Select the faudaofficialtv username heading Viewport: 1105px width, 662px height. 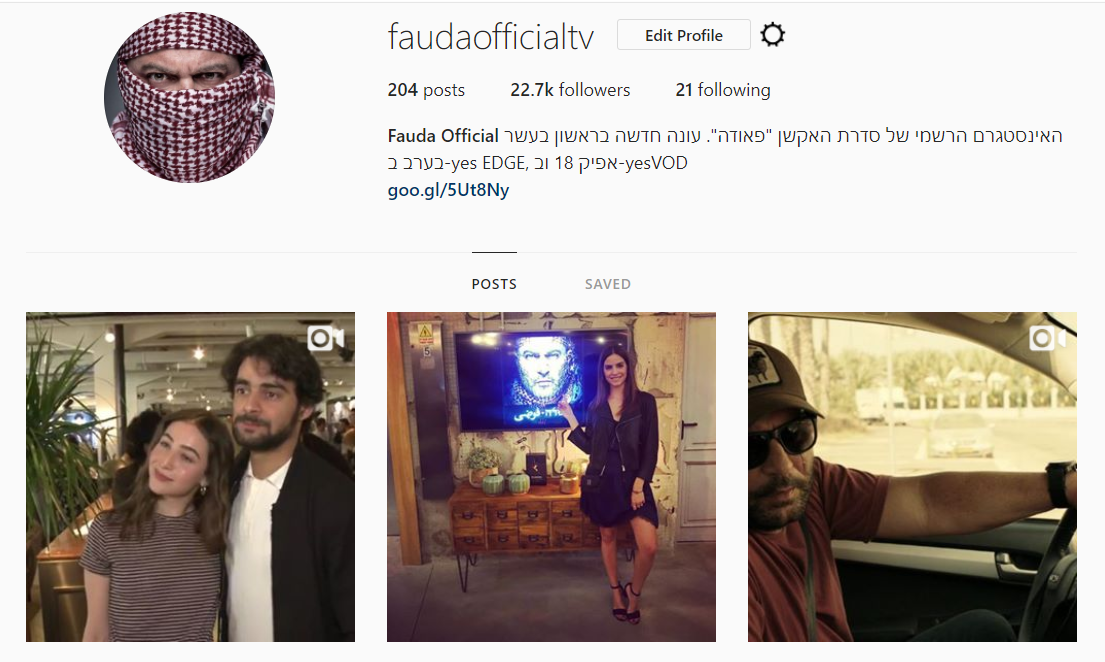(490, 37)
